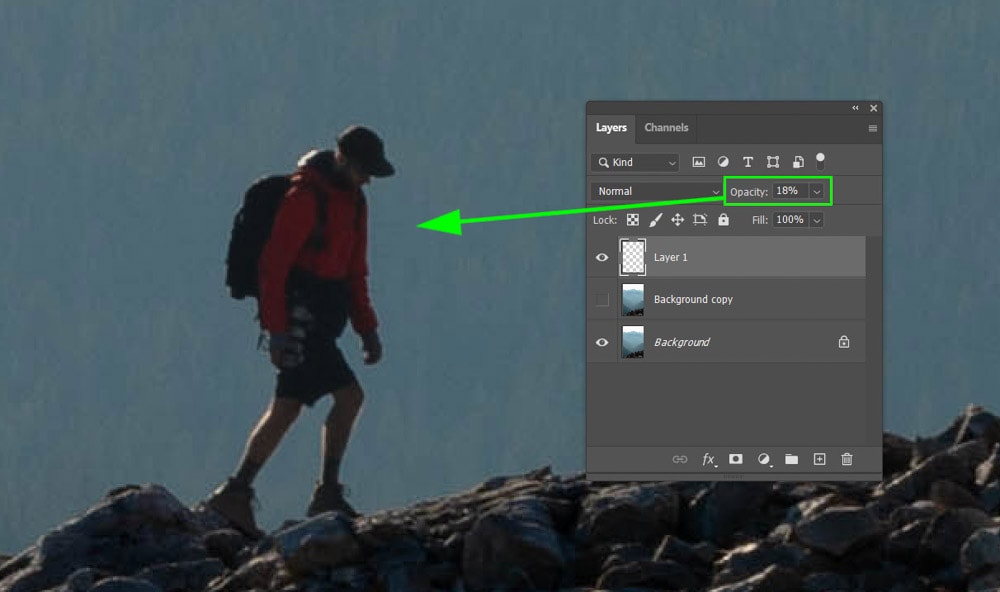Select the 'Layer 1' name text

coord(670,257)
